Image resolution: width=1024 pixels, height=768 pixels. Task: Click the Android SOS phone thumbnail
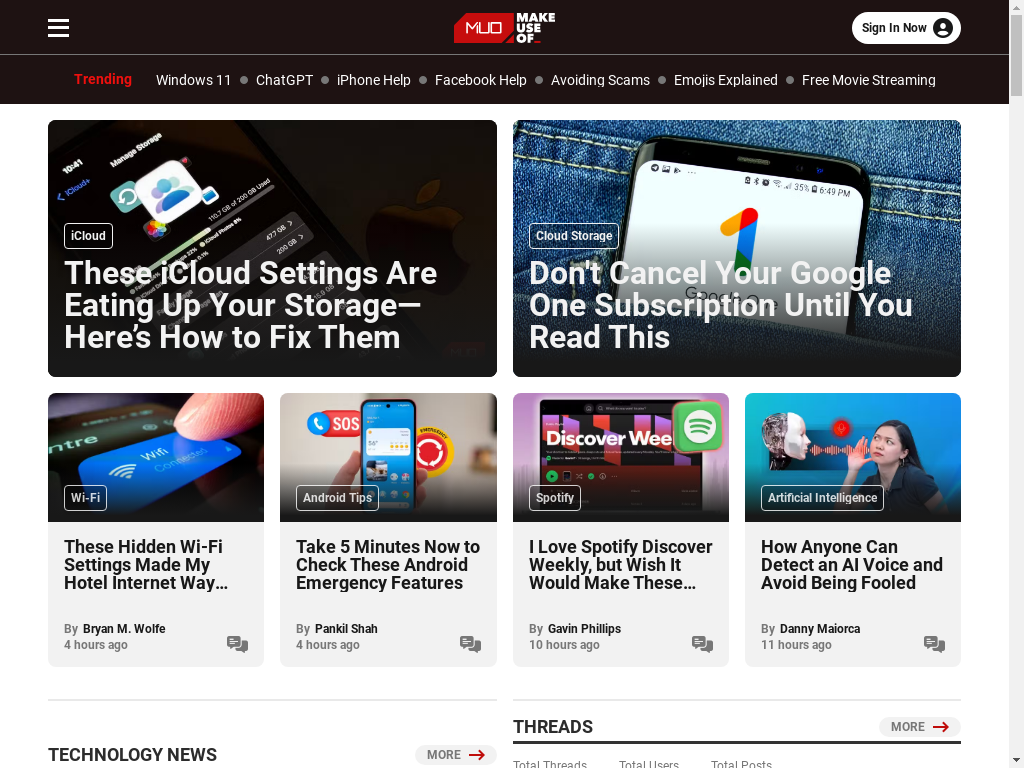click(x=388, y=457)
